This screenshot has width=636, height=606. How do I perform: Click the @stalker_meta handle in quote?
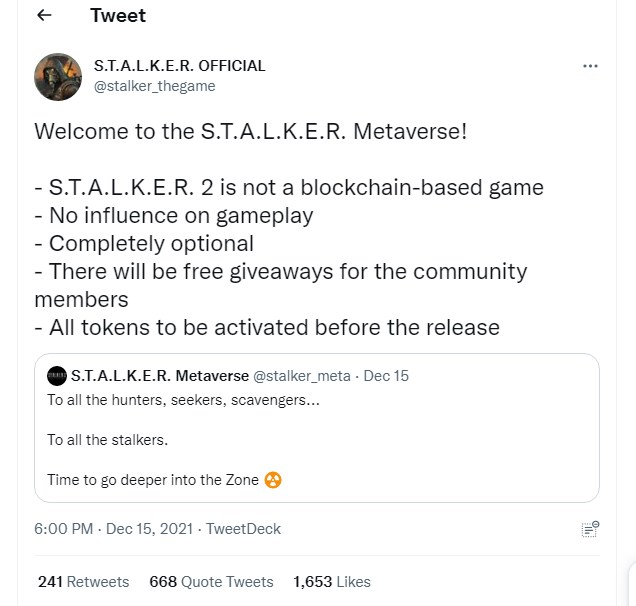pos(302,376)
